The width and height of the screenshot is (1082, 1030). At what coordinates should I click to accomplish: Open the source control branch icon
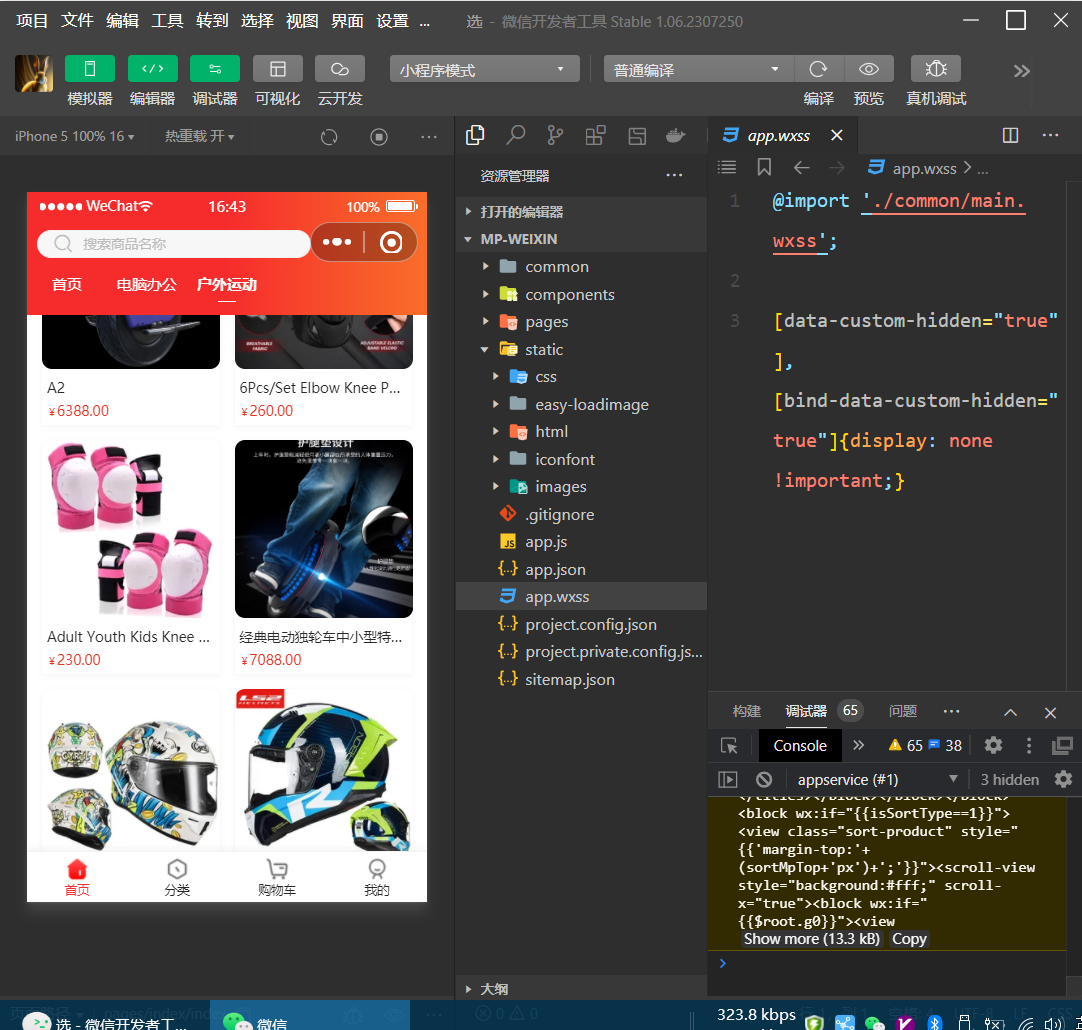[555, 135]
